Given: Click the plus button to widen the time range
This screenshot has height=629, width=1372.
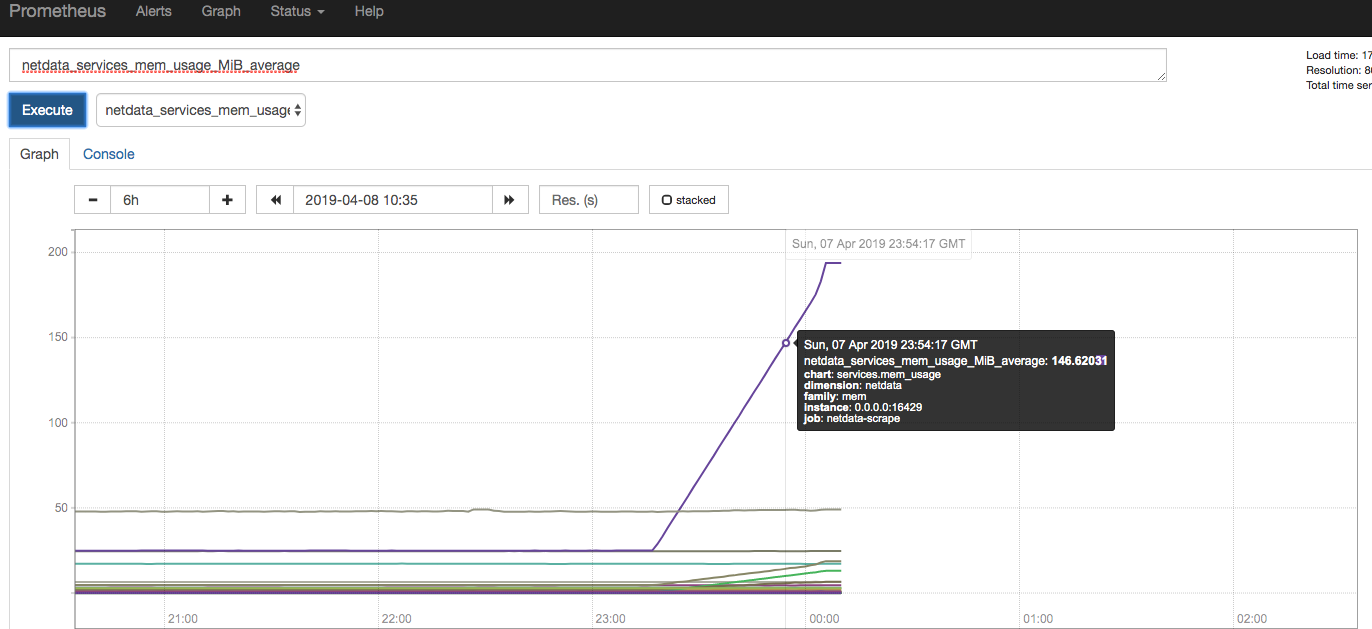Looking at the screenshot, I should point(227,199).
